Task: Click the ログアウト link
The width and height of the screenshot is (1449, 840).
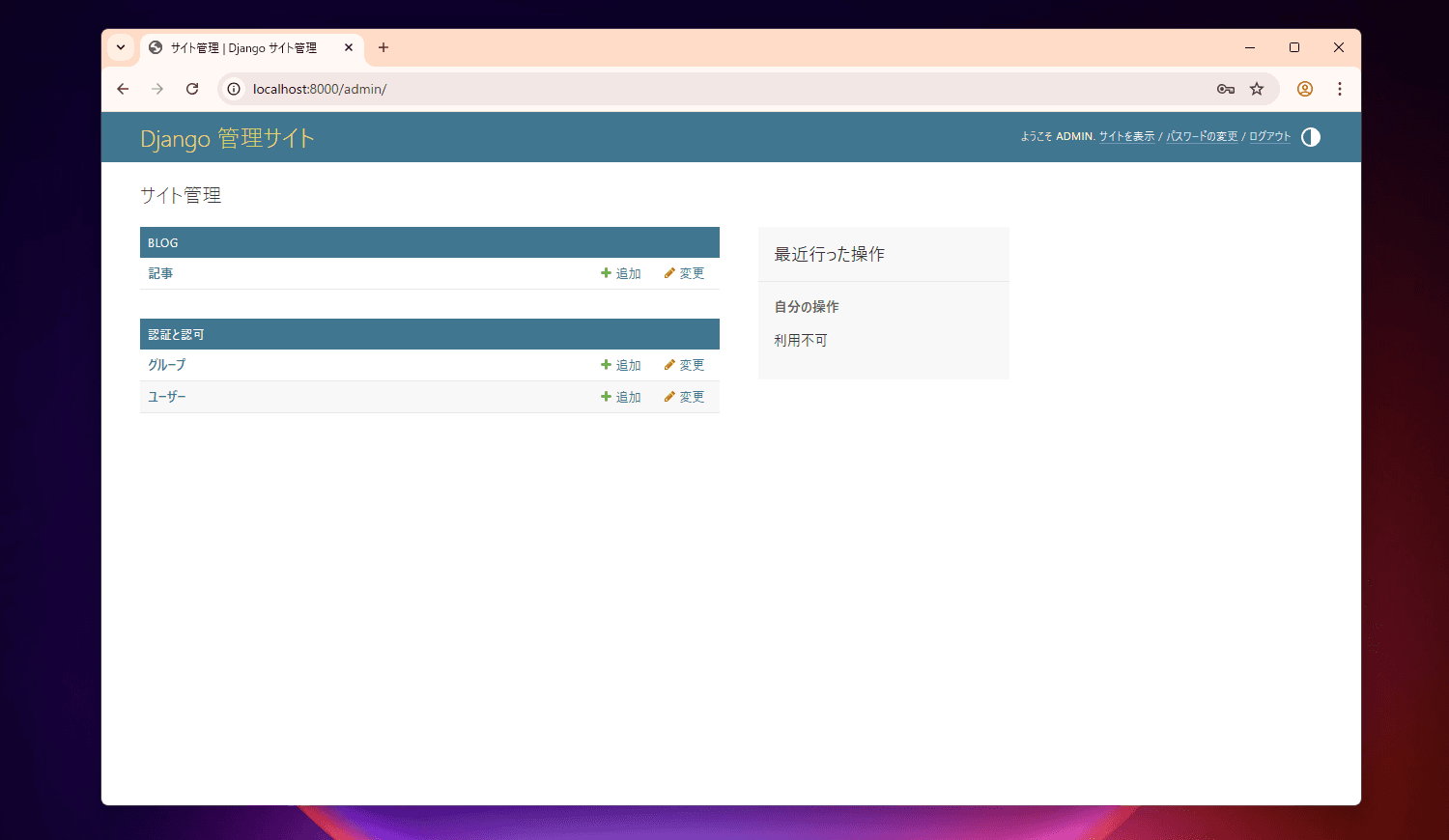Action: pyautogui.click(x=1269, y=136)
